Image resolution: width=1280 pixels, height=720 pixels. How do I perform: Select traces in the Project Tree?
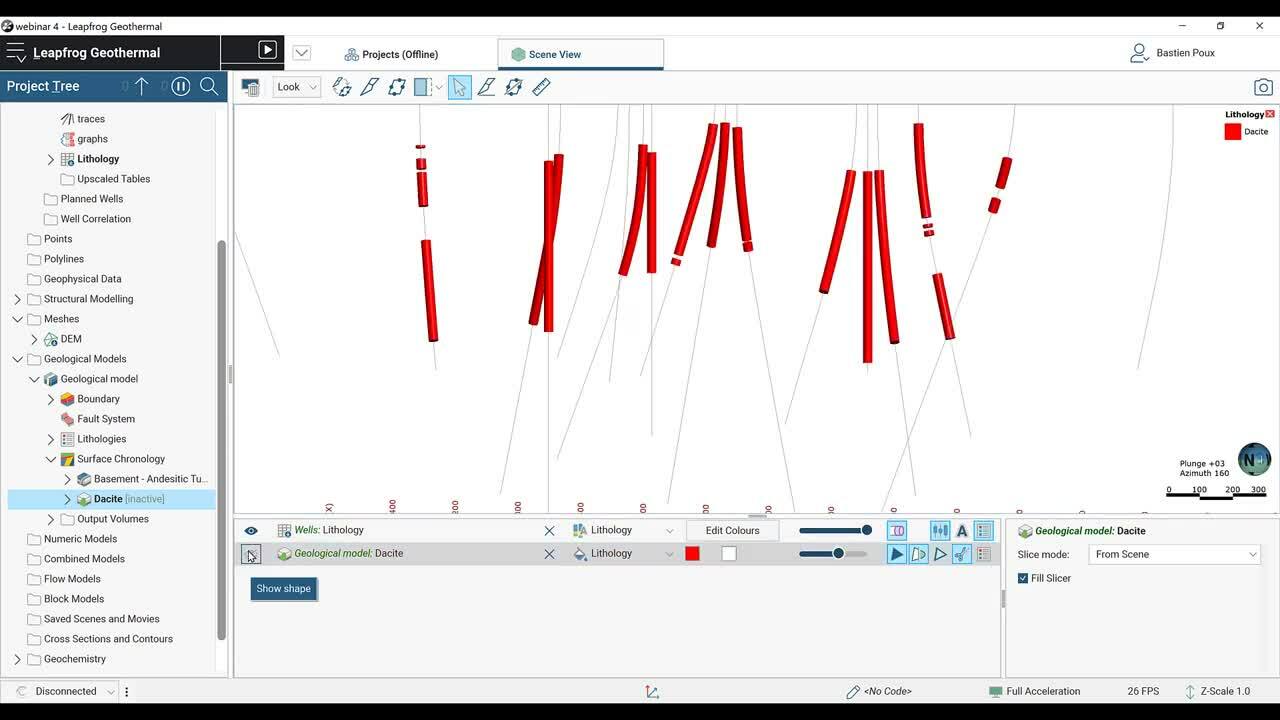[x=91, y=119]
